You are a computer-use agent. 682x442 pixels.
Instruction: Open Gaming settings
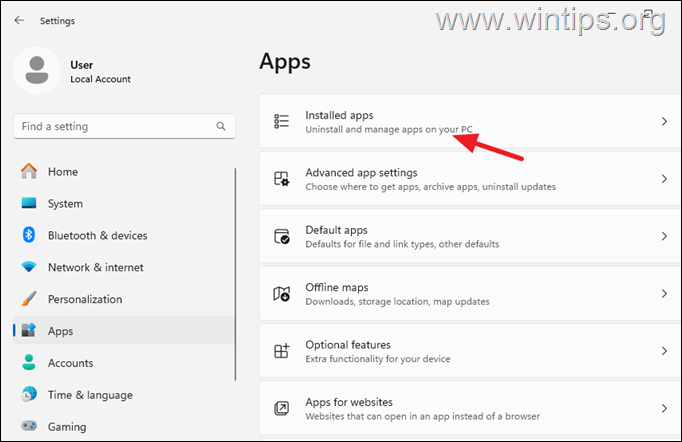(x=124, y=426)
